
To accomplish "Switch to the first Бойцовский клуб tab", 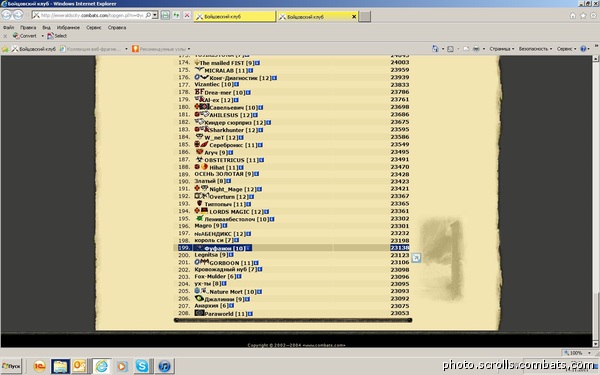I will (234, 16).
